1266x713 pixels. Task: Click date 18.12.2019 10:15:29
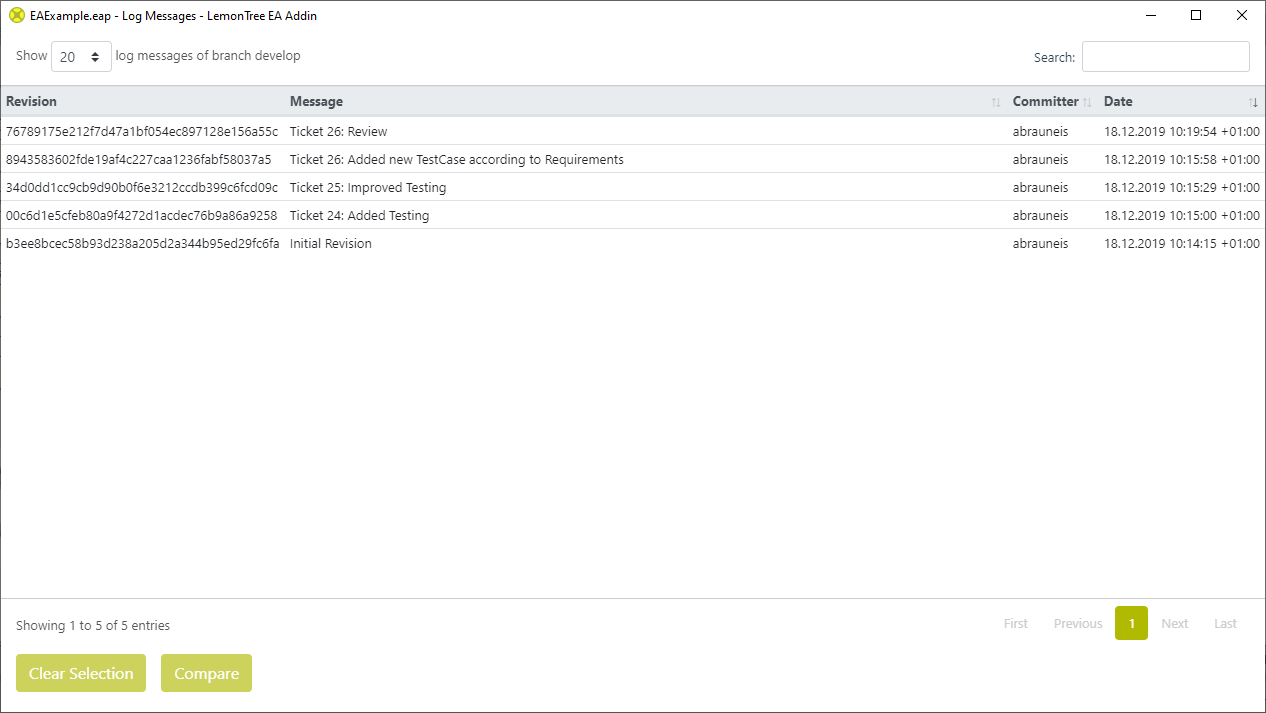click(1182, 187)
